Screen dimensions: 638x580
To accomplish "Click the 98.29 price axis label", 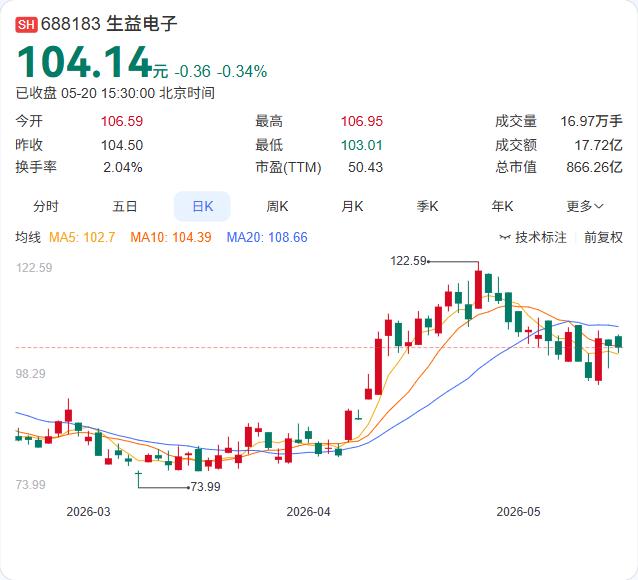I will tap(31, 374).
